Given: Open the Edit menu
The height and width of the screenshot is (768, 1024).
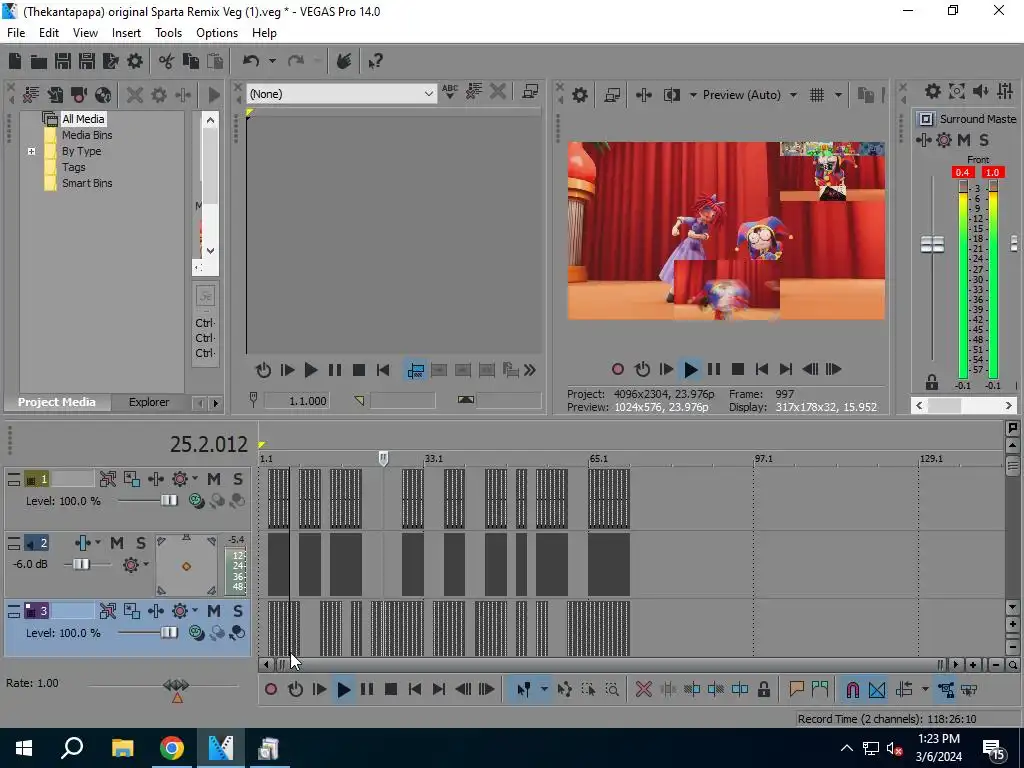Looking at the screenshot, I should [49, 33].
